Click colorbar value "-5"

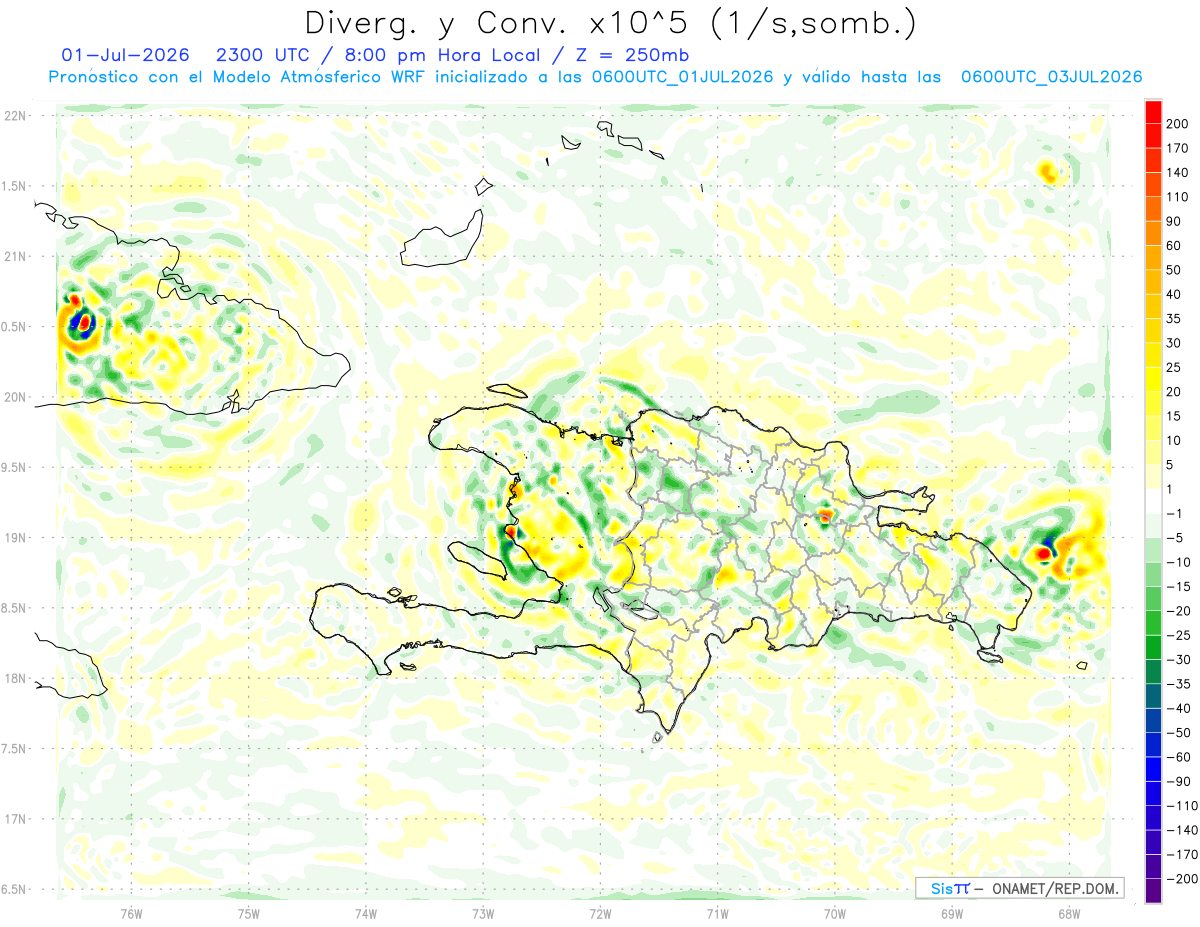pos(1174,538)
